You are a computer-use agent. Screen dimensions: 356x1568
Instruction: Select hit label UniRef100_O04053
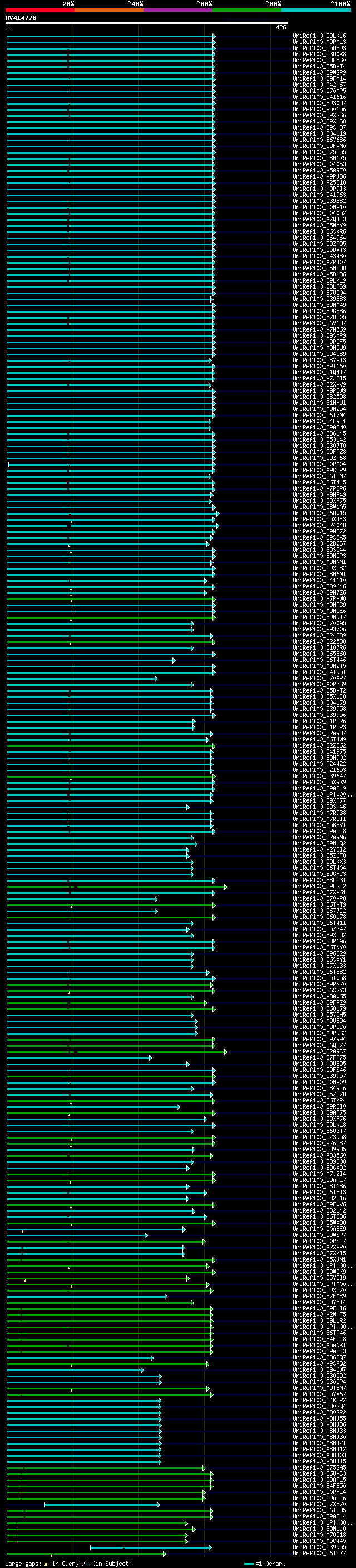pos(319,164)
